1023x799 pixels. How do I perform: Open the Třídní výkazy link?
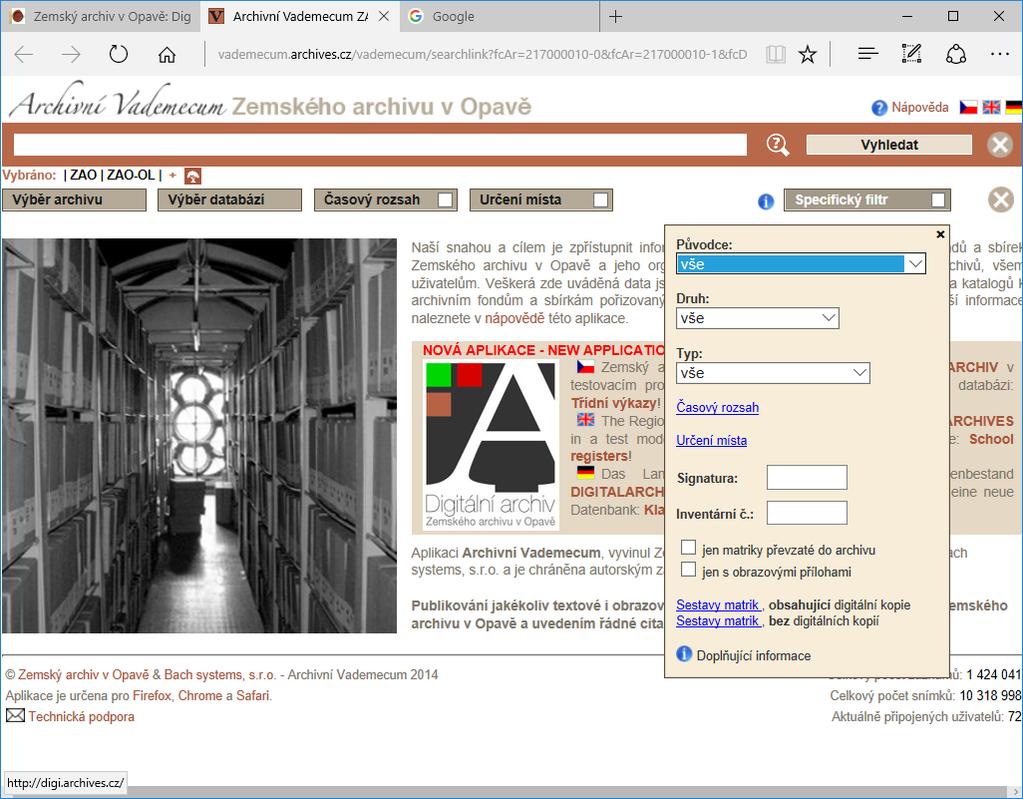pos(615,403)
